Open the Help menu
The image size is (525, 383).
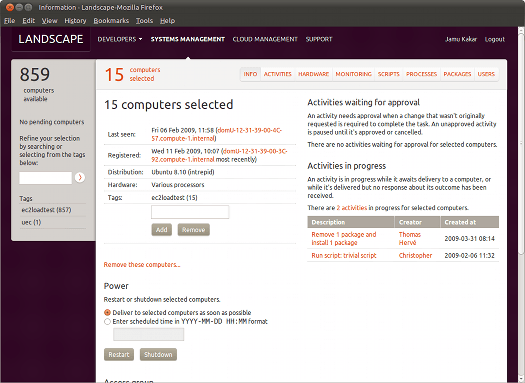coord(167,21)
